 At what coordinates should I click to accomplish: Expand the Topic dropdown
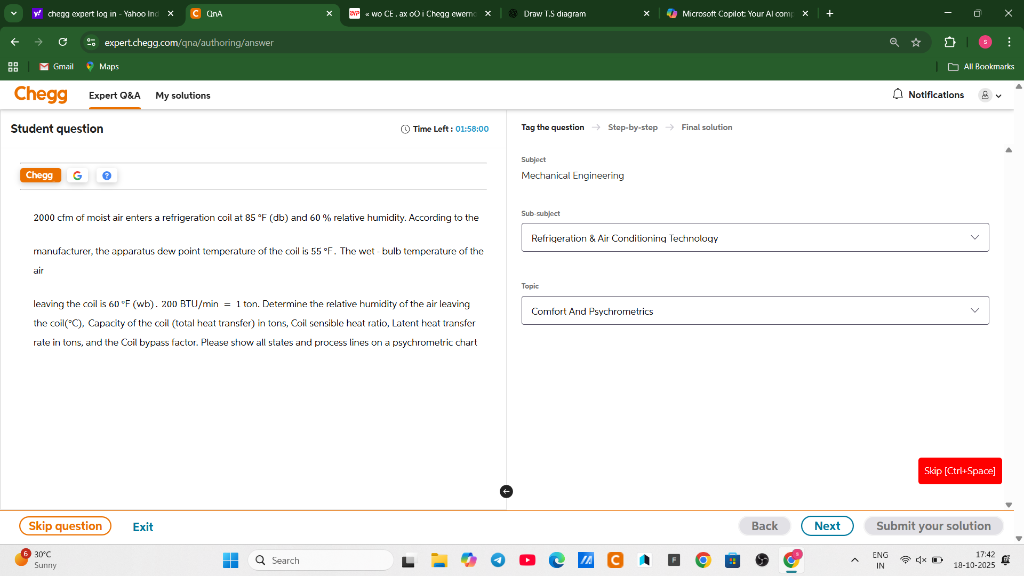(x=755, y=311)
